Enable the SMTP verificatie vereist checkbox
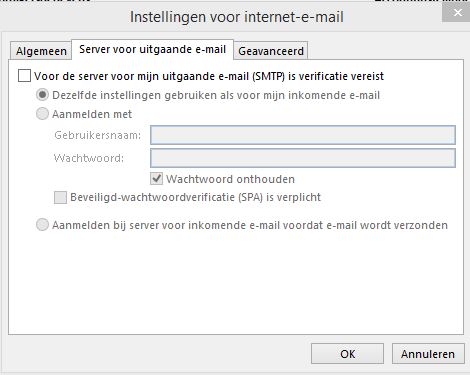Image resolution: width=470 pixels, height=375 pixels. 24,76
